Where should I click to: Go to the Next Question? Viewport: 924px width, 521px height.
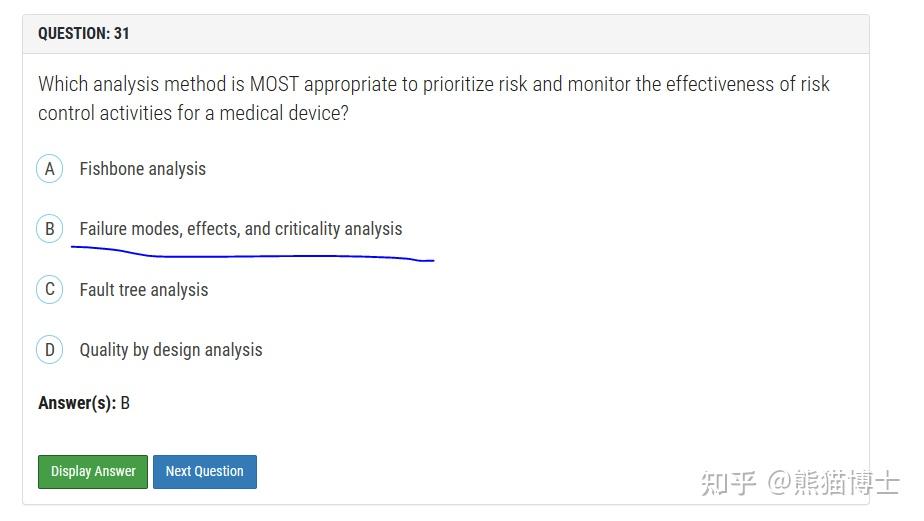pyautogui.click(x=205, y=472)
